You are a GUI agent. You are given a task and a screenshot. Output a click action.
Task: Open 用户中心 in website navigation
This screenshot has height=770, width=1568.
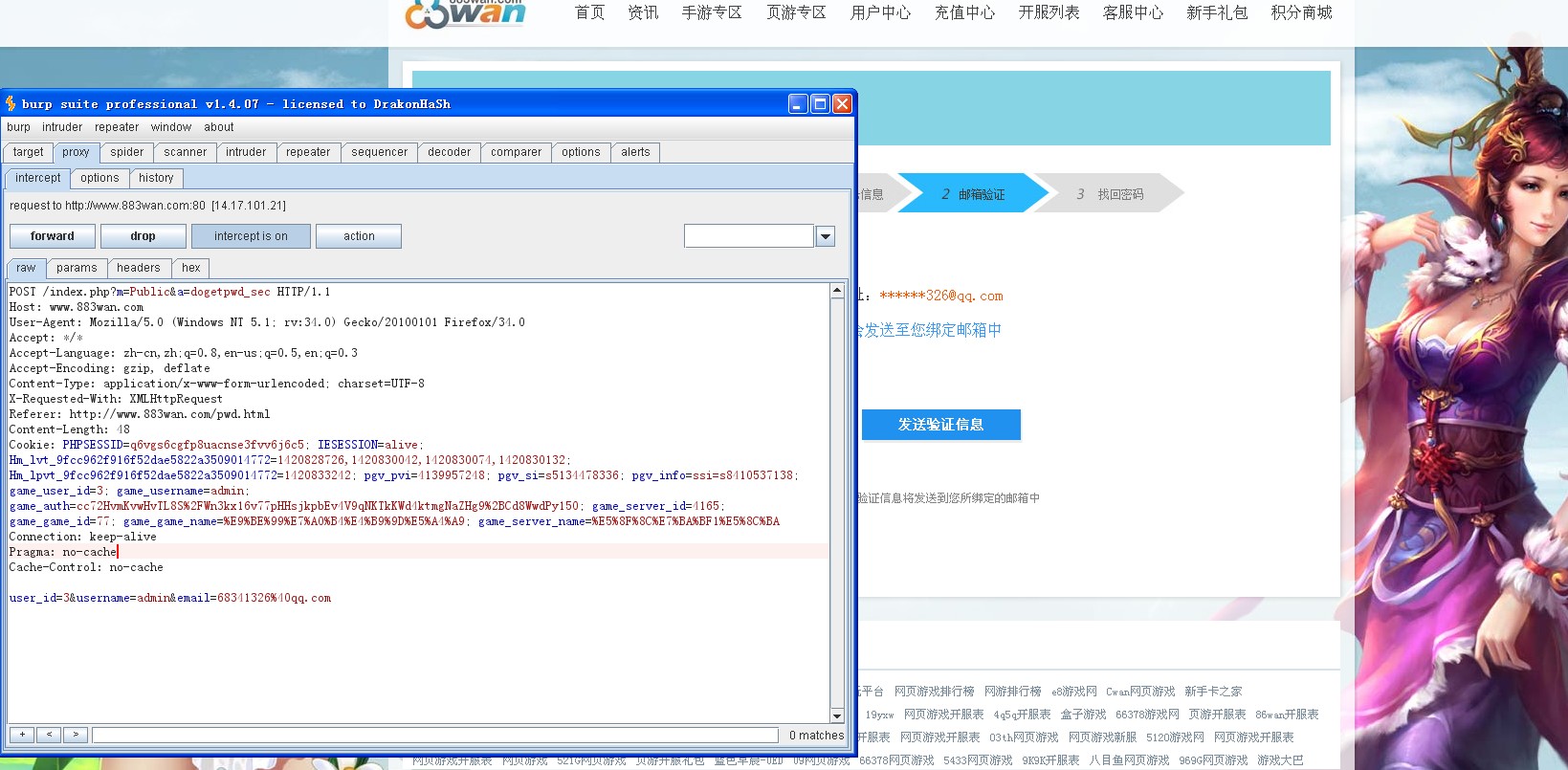click(880, 12)
